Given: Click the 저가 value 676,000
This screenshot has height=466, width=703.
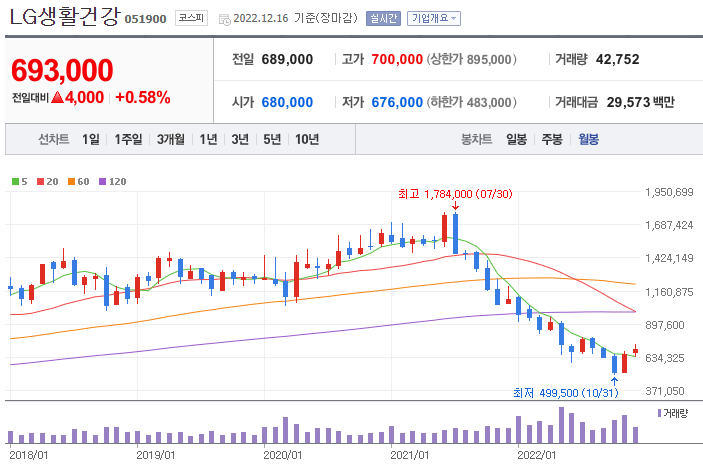Looking at the screenshot, I should 397,102.
